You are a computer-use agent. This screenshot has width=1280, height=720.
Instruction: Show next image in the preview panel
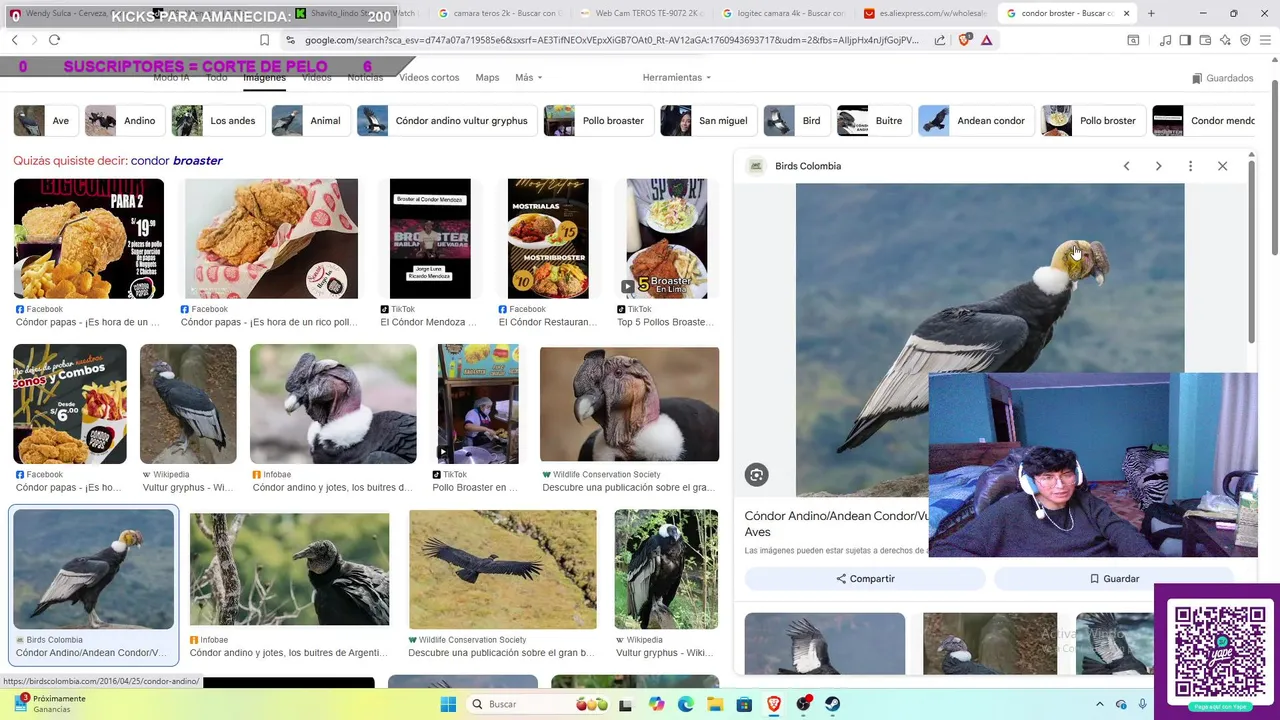(x=1158, y=166)
